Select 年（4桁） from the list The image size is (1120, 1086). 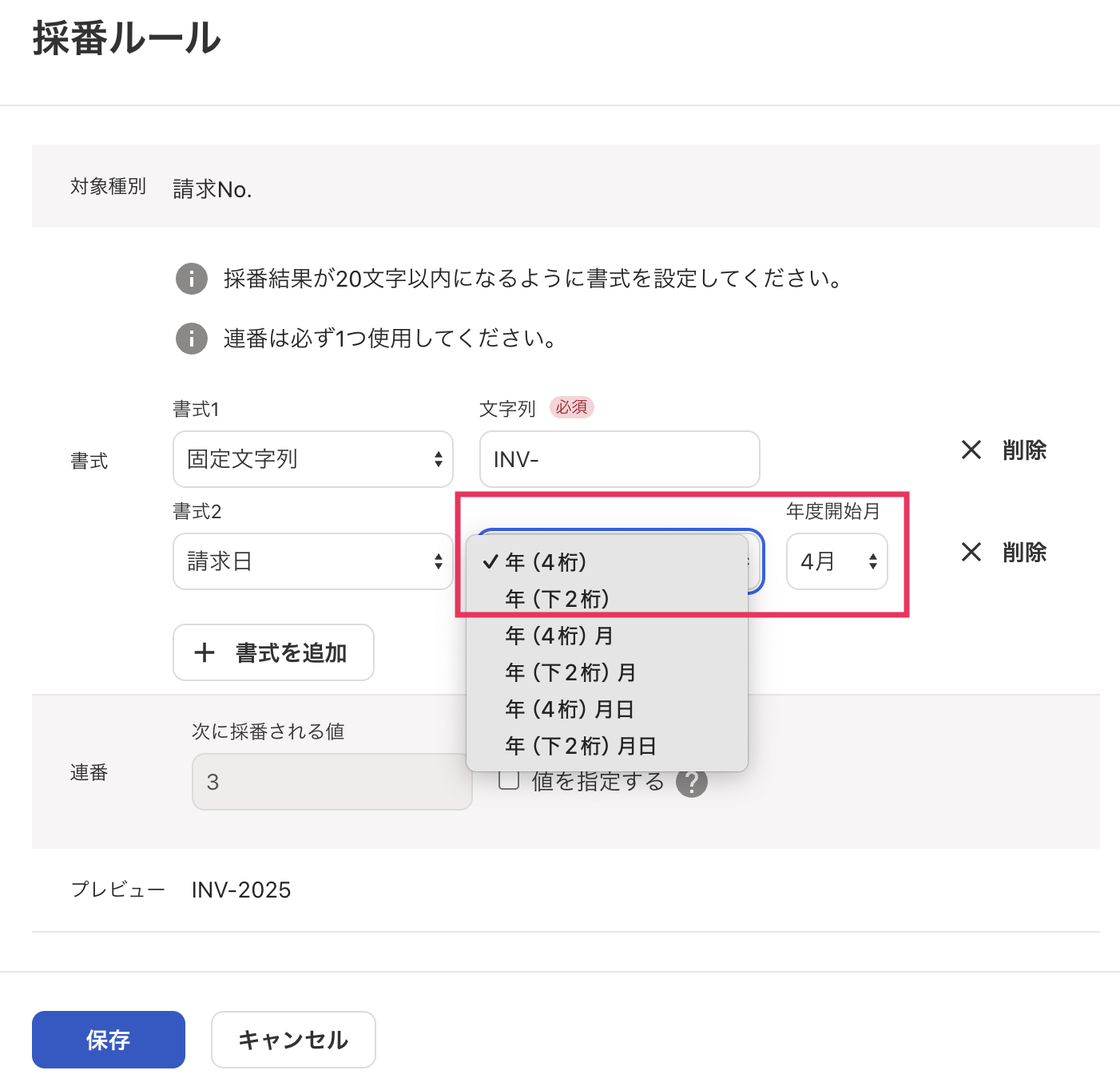tap(546, 561)
